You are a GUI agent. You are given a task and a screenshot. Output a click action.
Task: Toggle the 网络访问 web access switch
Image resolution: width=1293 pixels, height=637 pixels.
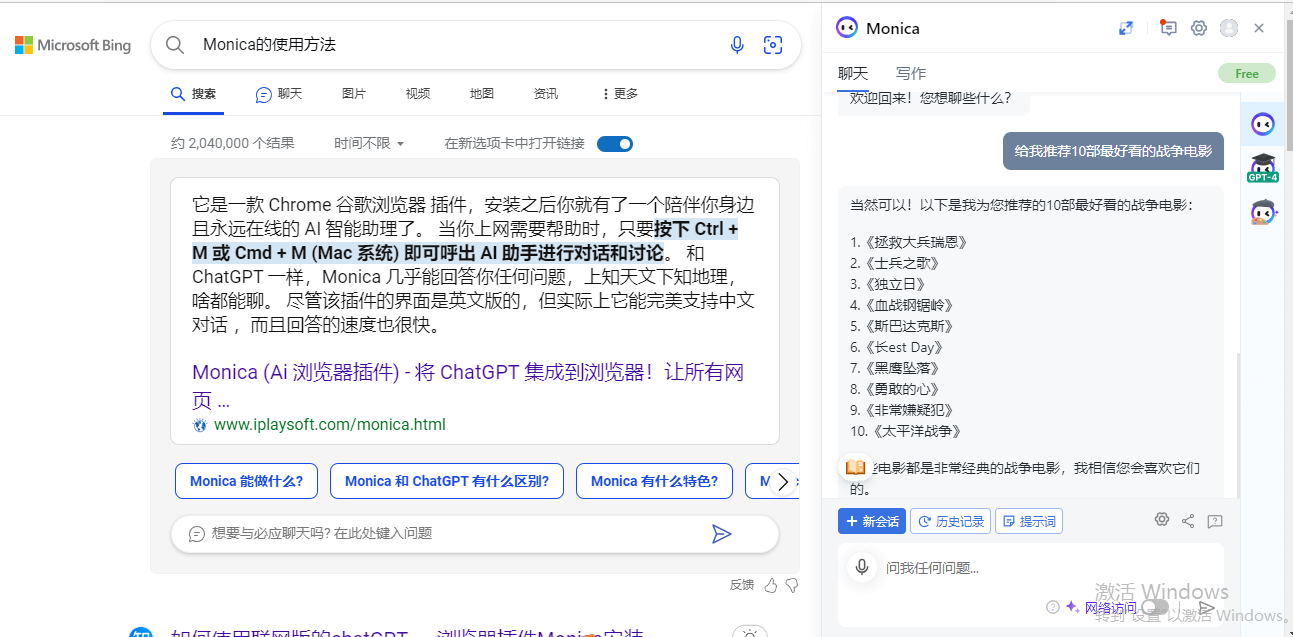coord(1156,607)
